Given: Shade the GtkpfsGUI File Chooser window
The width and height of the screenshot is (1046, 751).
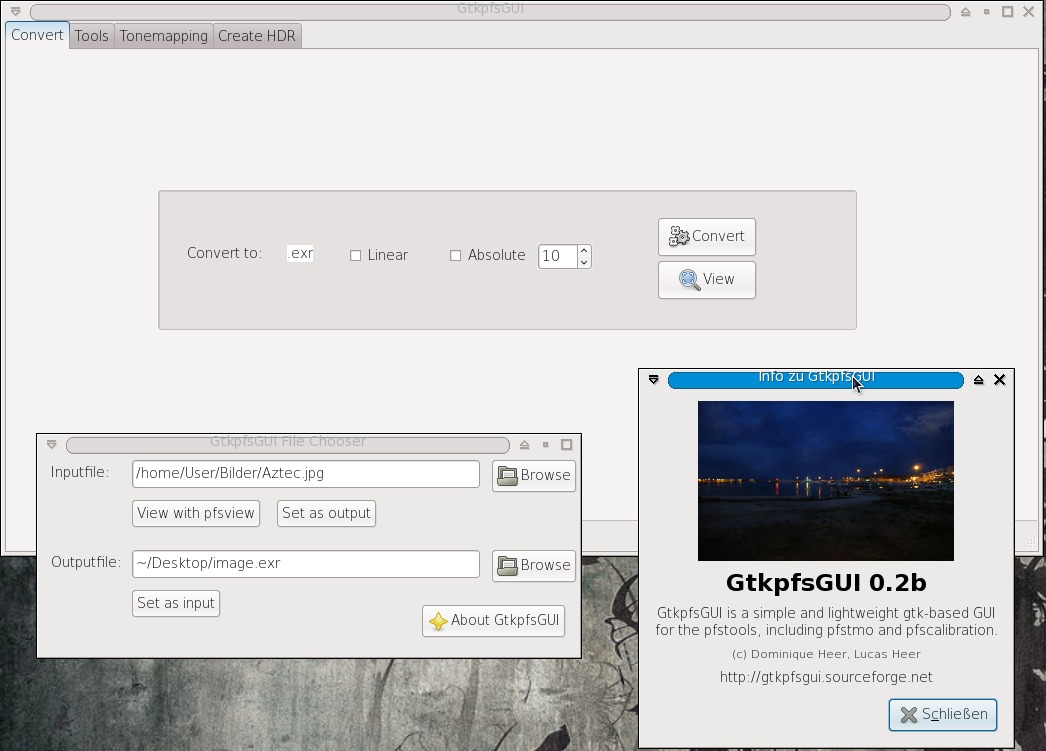Looking at the screenshot, I should 524,444.
